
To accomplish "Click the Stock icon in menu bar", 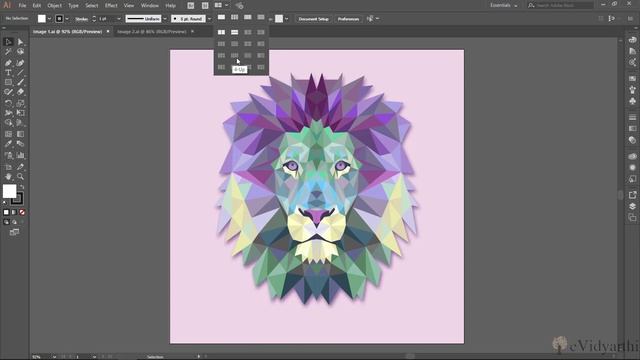I will pos(205,6).
